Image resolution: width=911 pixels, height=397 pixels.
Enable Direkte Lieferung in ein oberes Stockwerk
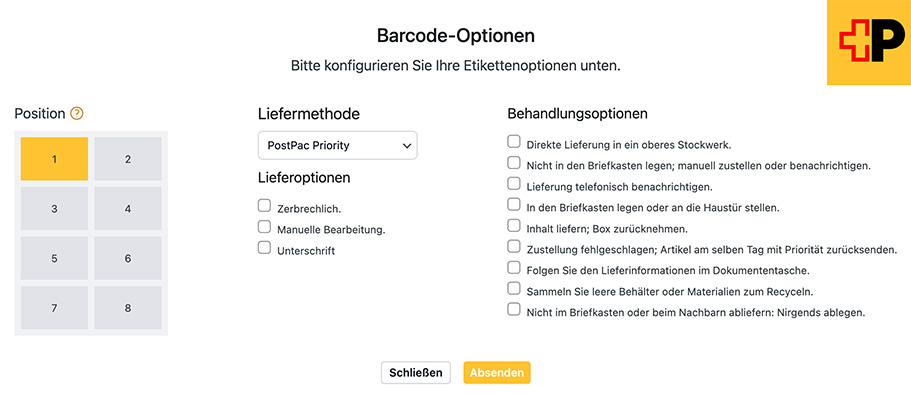coord(514,141)
